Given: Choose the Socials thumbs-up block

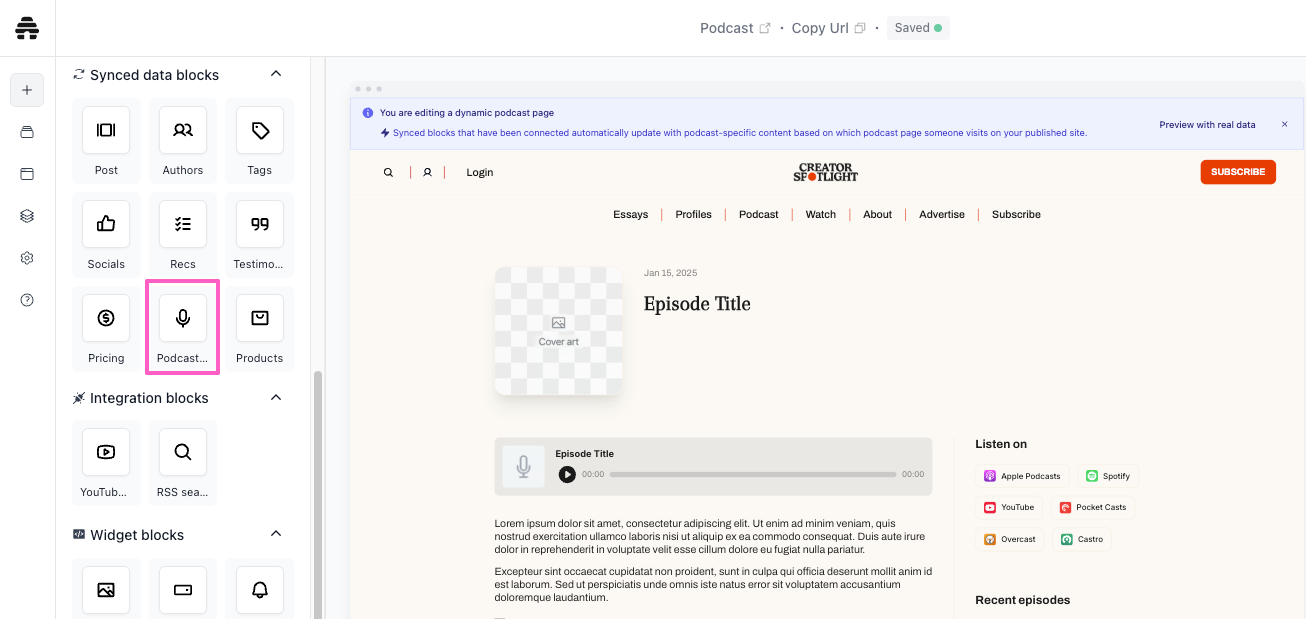Looking at the screenshot, I should pyautogui.click(x=106, y=225).
